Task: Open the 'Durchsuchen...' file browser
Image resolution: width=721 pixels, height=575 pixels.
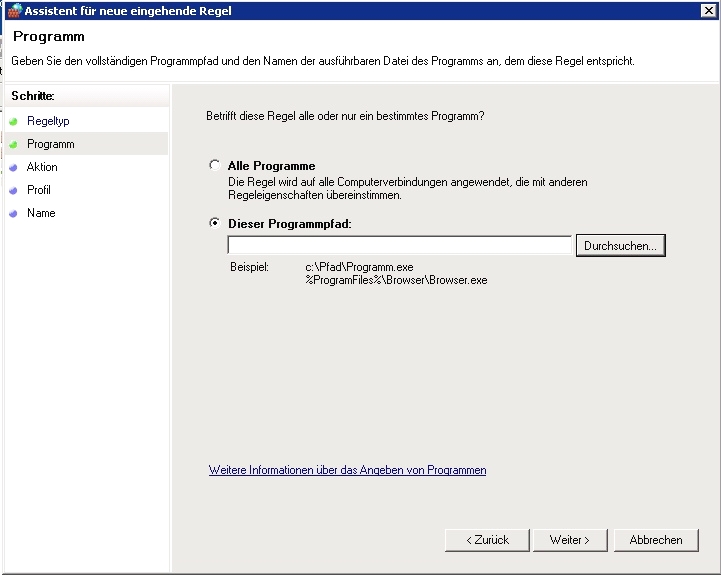Action: click(620, 246)
